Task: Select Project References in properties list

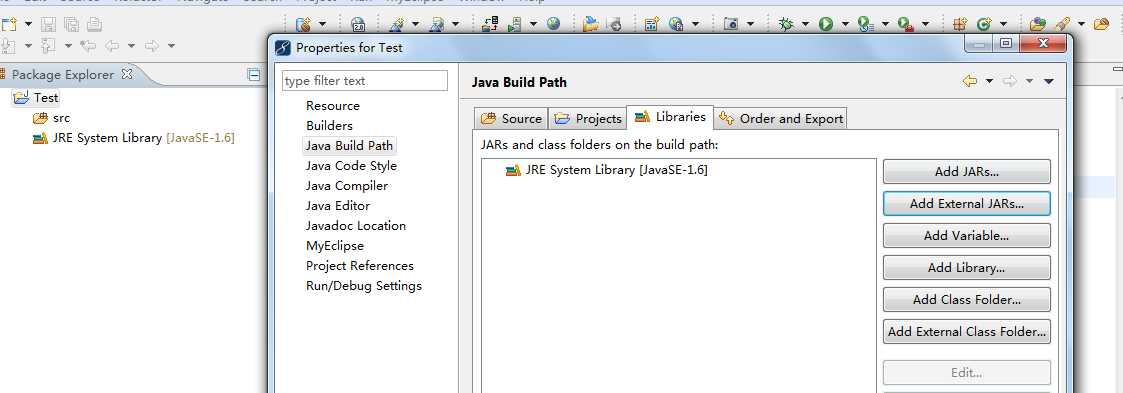Action: pyautogui.click(x=360, y=266)
